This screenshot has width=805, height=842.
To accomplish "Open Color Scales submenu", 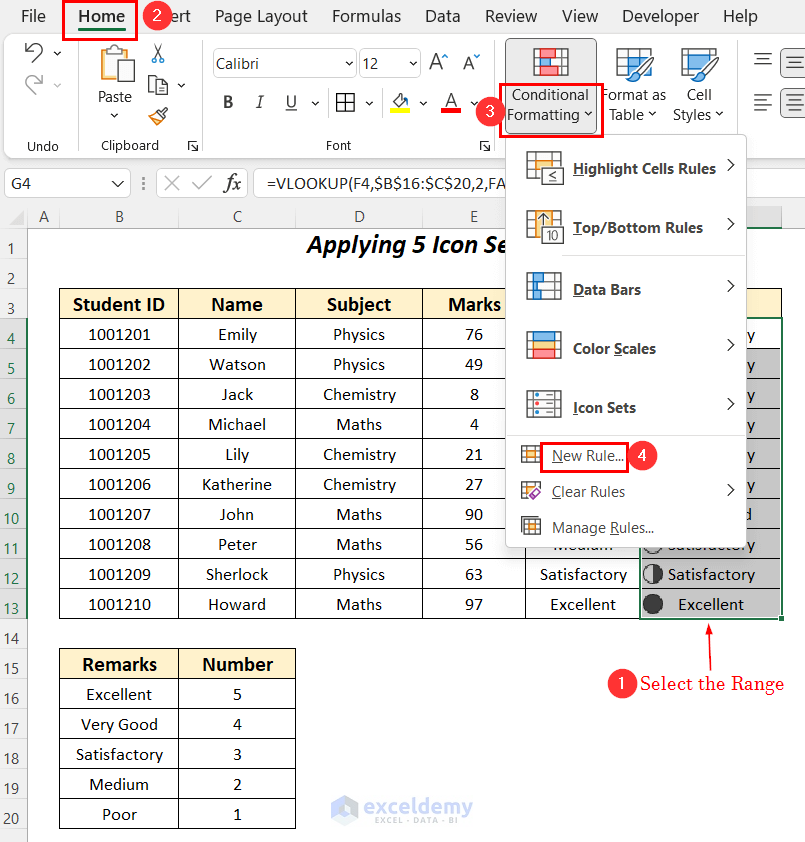I will pyautogui.click(x=626, y=348).
